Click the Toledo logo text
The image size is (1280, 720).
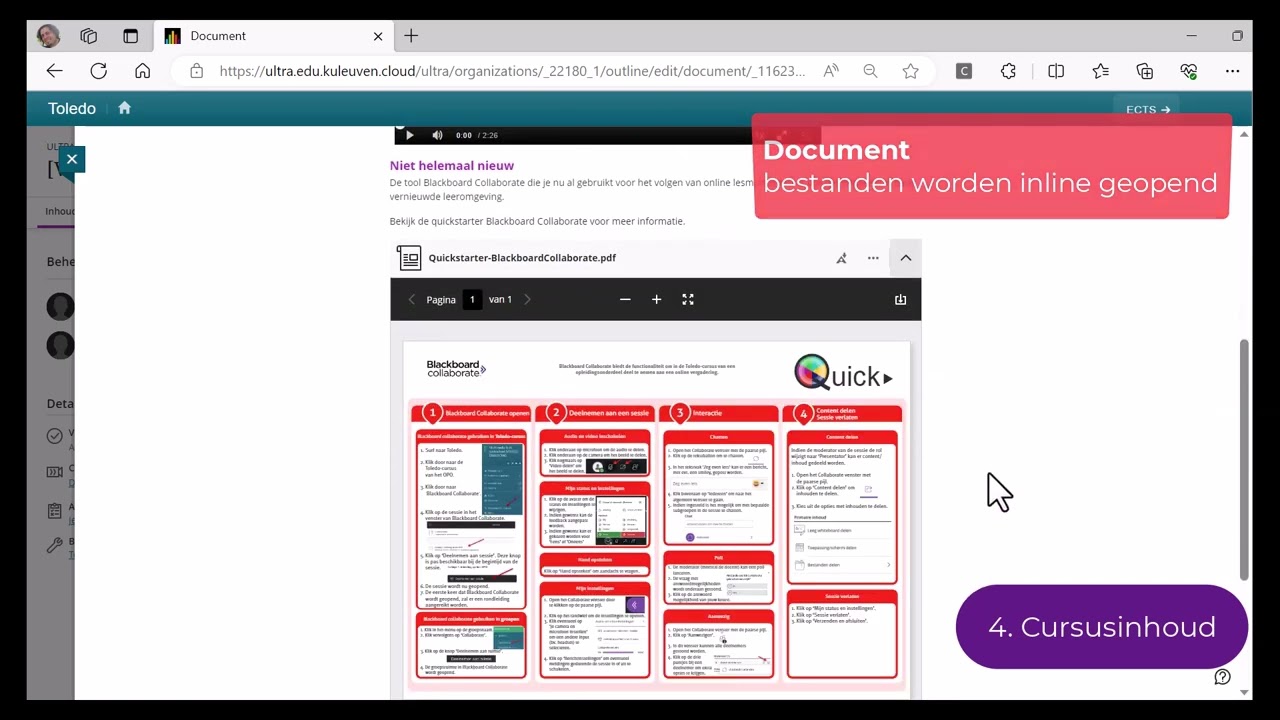(72, 108)
